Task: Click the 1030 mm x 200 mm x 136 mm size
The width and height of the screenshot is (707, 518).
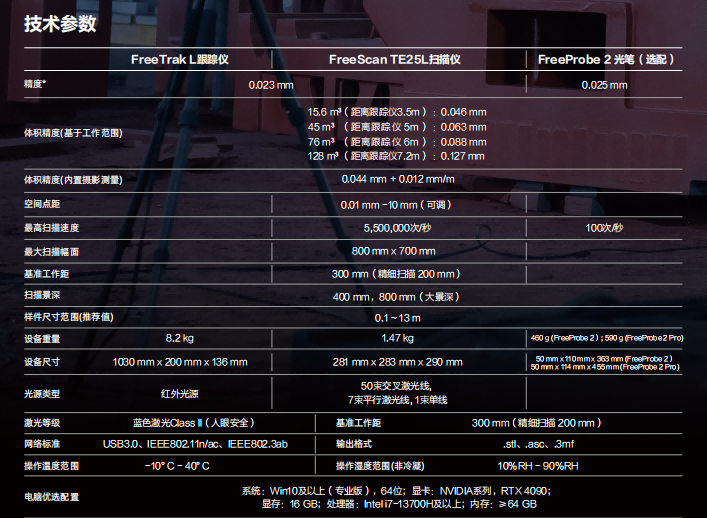Action: pyautogui.click(x=180, y=362)
